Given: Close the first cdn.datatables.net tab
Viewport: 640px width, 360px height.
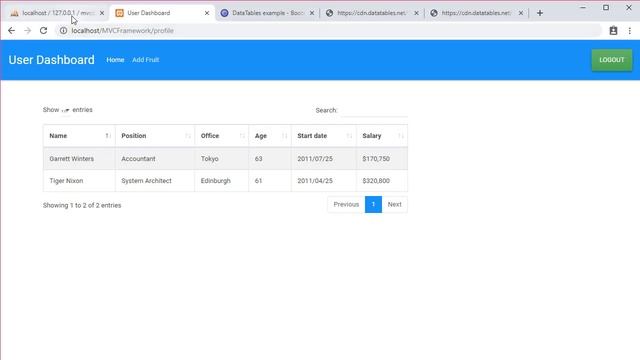Looking at the screenshot, I should click(x=416, y=13).
